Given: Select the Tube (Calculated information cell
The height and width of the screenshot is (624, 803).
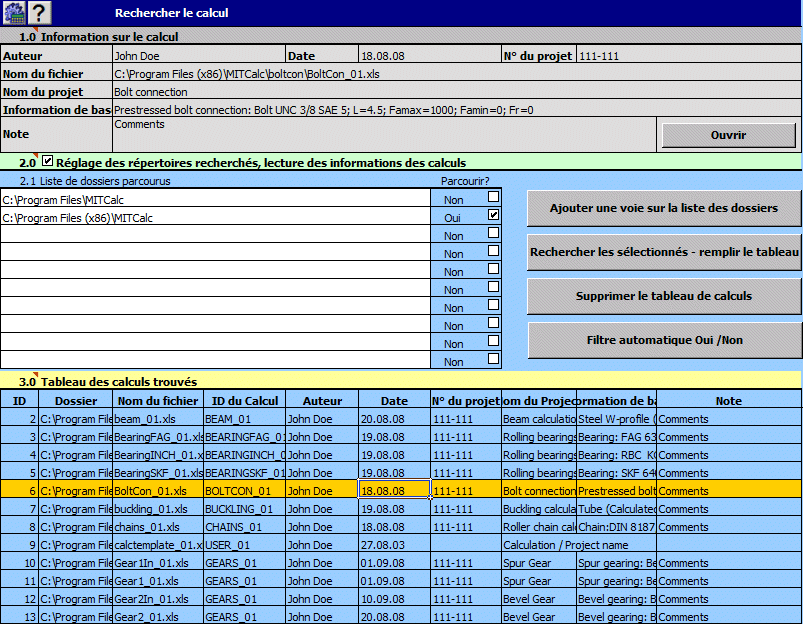Looking at the screenshot, I should (x=617, y=509).
